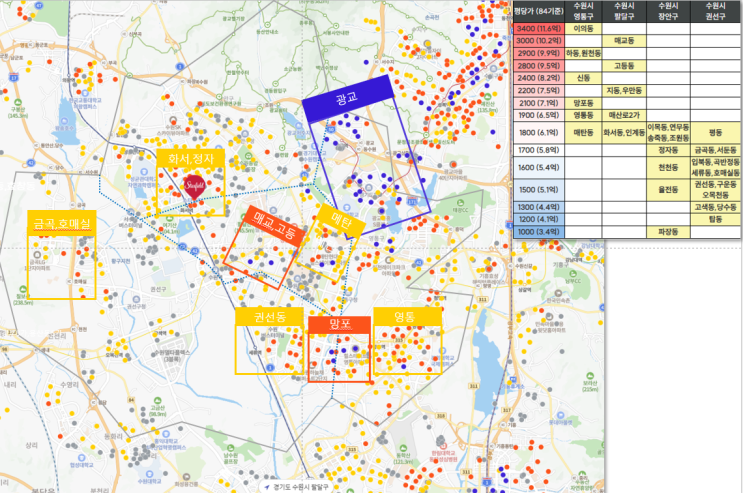
Task: Click the 성균관대학교 자연과학캠퍼스 school icon
Action: click(144, 171)
